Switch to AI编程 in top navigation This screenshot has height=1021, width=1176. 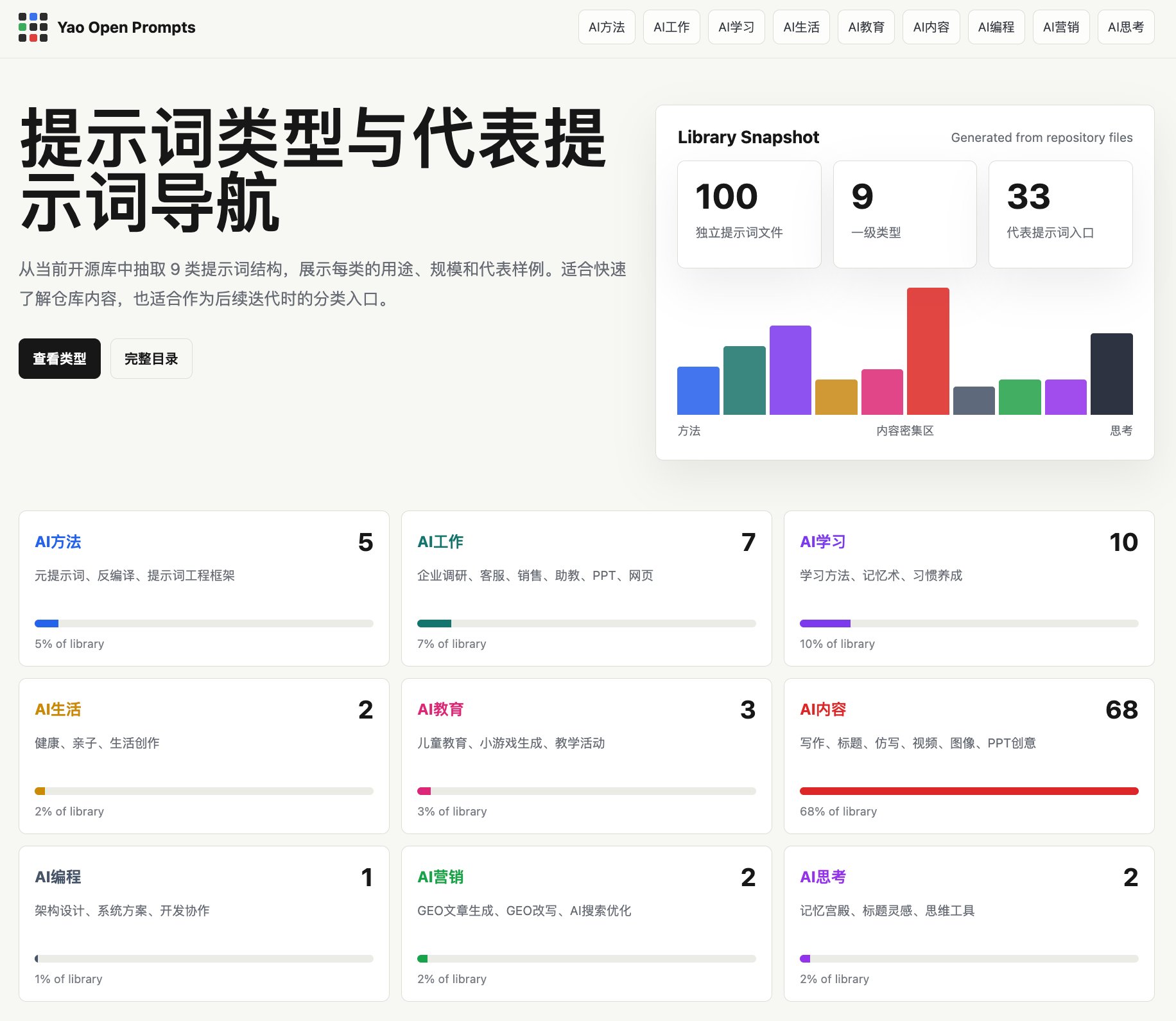996,27
